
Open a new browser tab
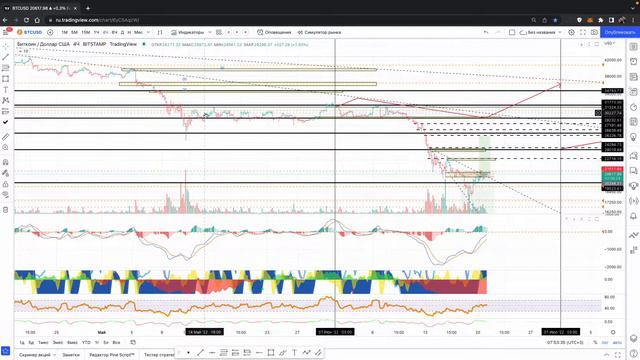(x=88, y=8)
